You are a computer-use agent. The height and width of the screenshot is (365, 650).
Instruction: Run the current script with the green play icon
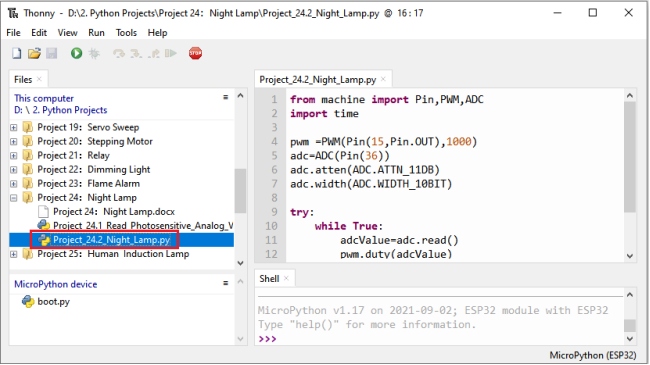coord(76,53)
